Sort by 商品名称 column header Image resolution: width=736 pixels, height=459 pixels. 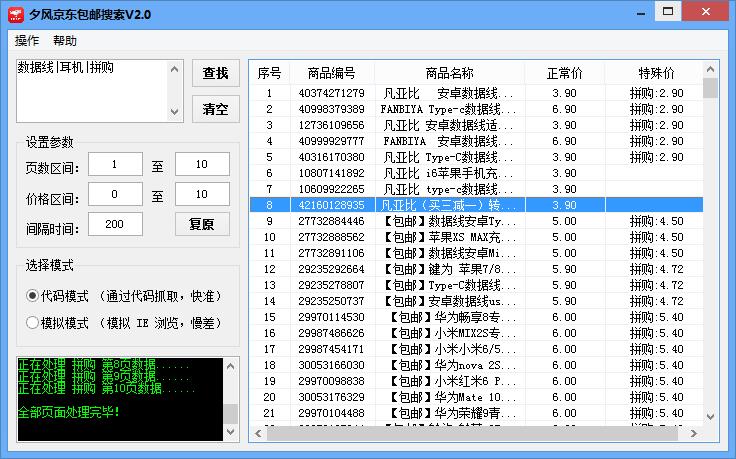coord(449,73)
